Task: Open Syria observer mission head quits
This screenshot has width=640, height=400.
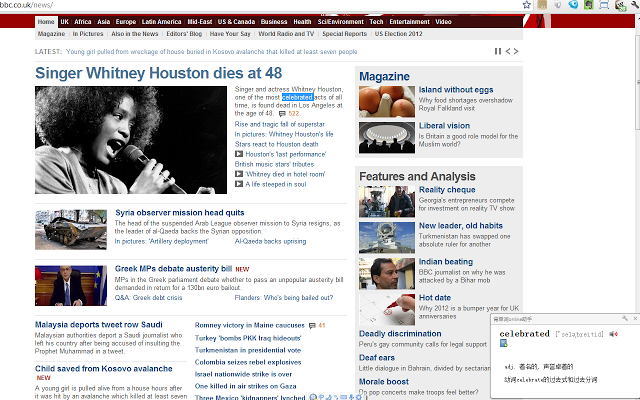Action: click(x=180, y=213)
